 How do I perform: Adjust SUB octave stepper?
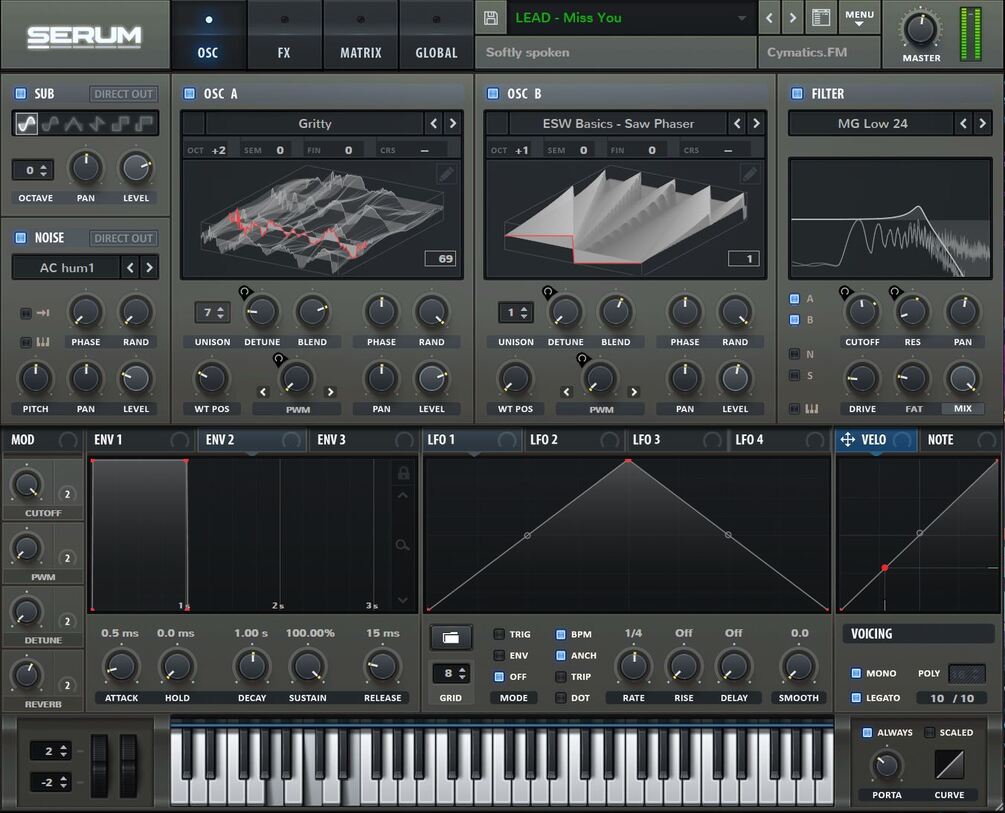[32, 171]
